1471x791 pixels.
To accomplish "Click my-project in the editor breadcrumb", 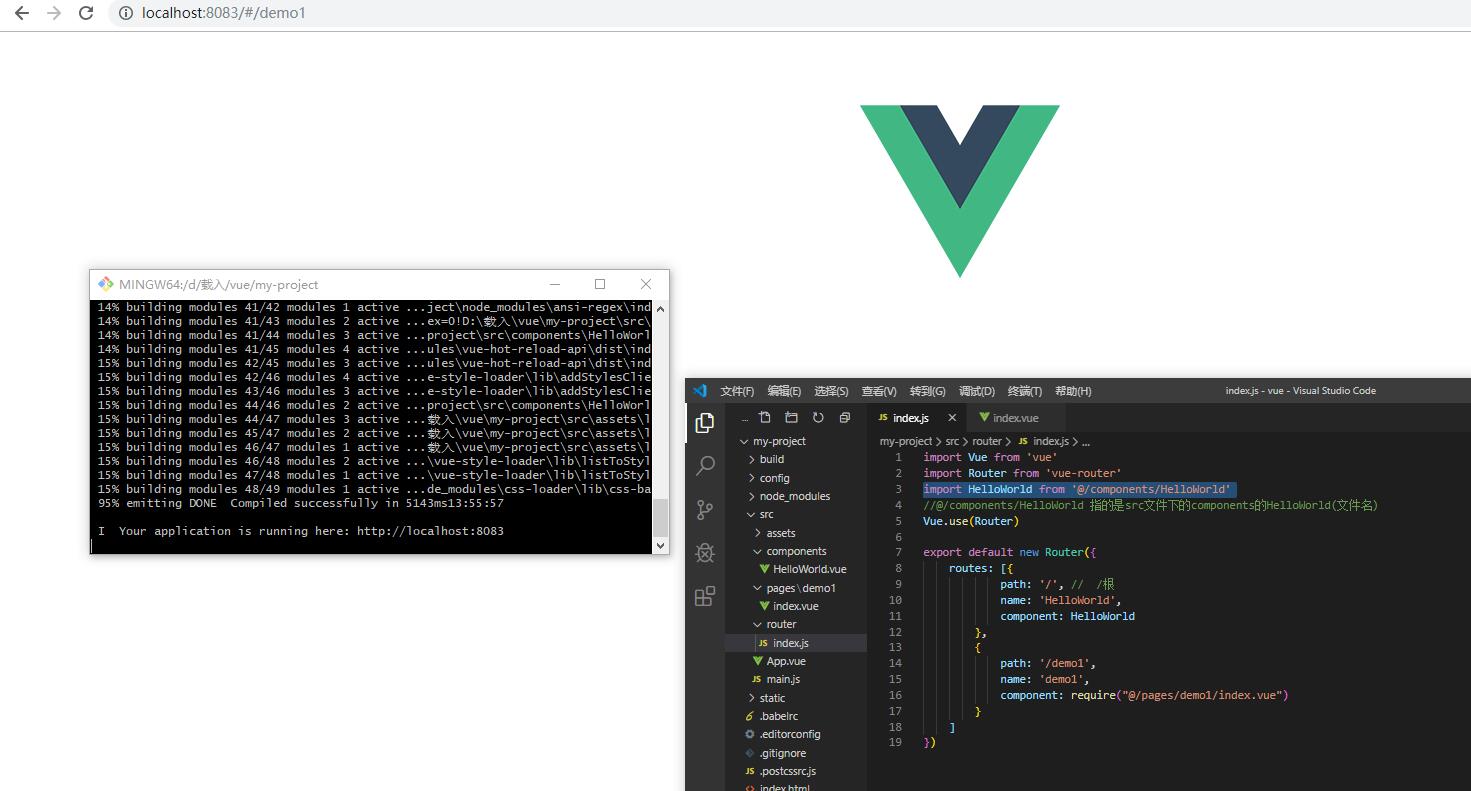I will tap(906, 441).
